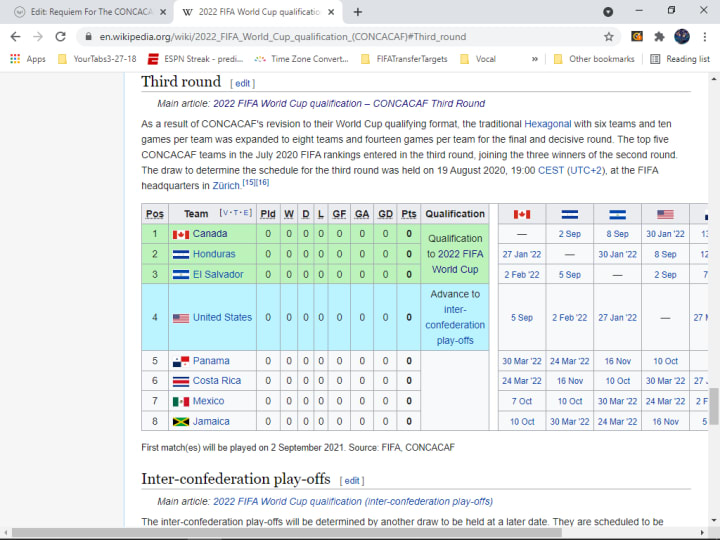Viewport: 720px width, 540px height.
Task: Edit the Inter-confederation play-offs section
Action: pyautogui.click(x=352, y=481)
